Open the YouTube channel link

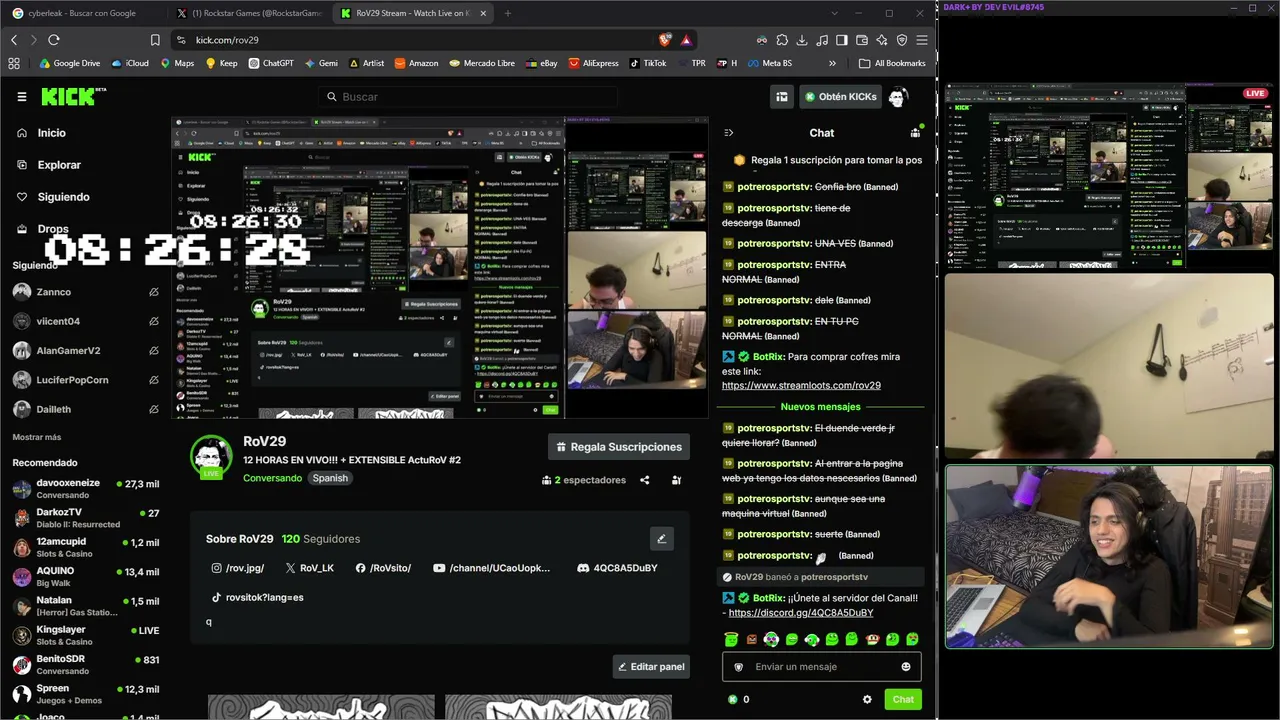(x=492, y=568)
